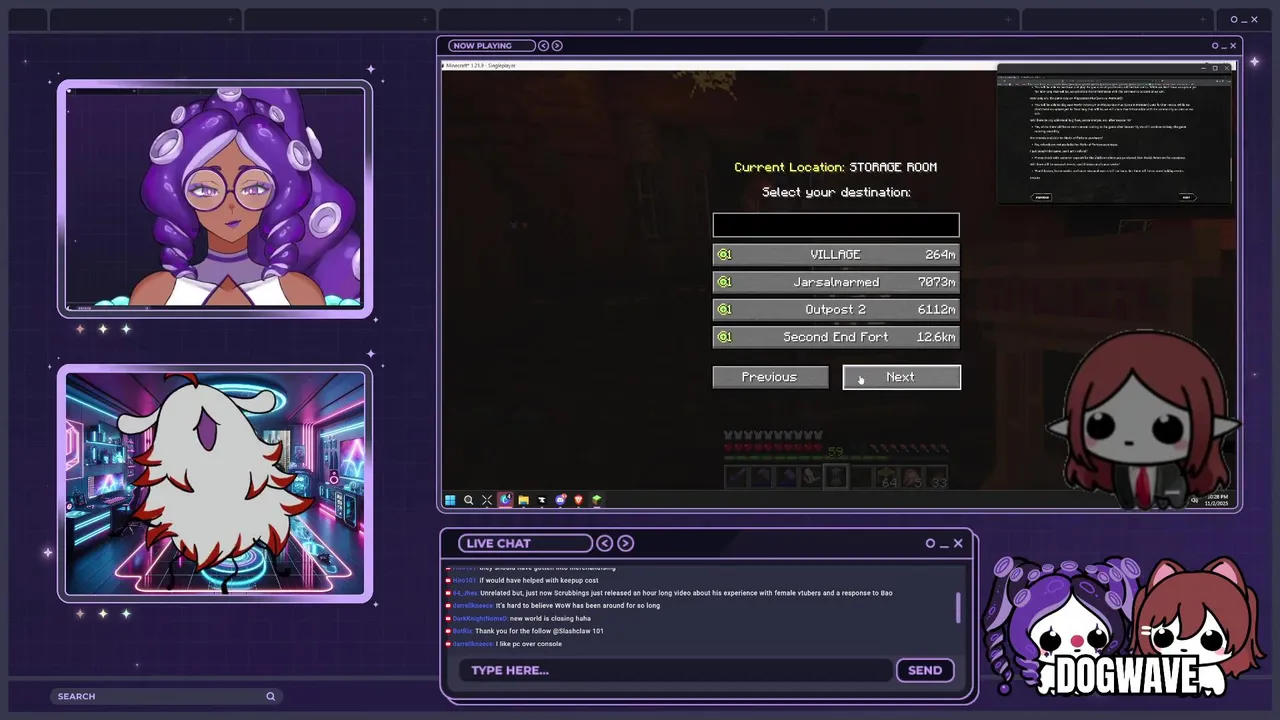Open the Windows Start menu on the taskbar
Viewport: 1280px width, 720px height.
click(450, 500)
